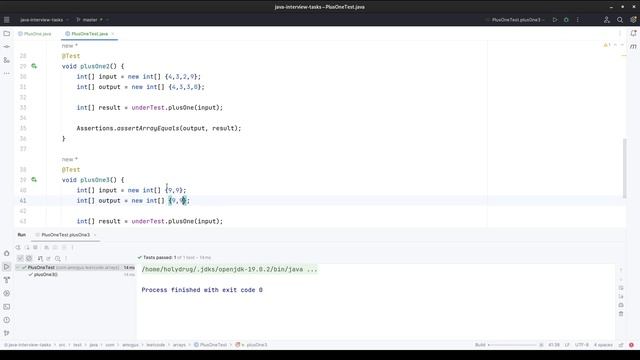Show more tool windows ellipsis
Viewport: 640px width, 360px height.
tap(7, 73)
